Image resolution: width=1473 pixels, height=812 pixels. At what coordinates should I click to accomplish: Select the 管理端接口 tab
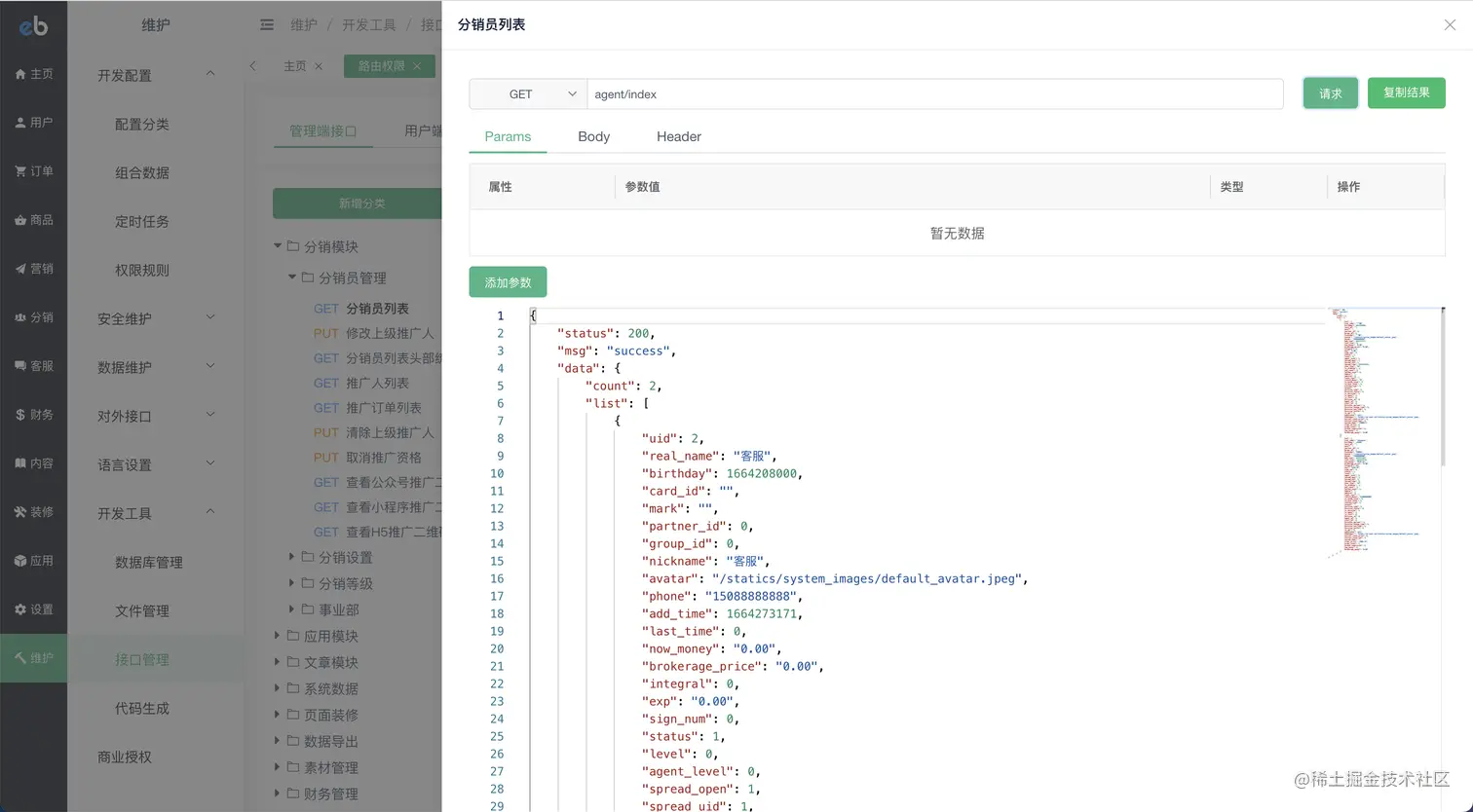point(323,130)
